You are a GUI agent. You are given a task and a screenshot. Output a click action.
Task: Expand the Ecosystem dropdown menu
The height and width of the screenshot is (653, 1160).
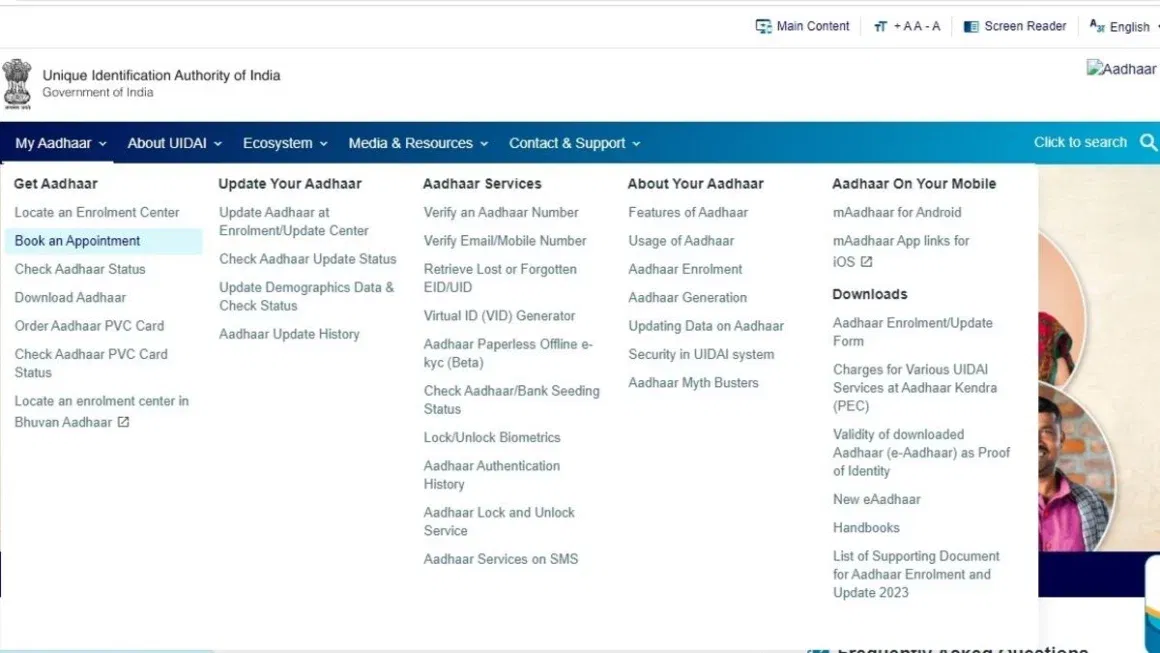coord(285,143)
